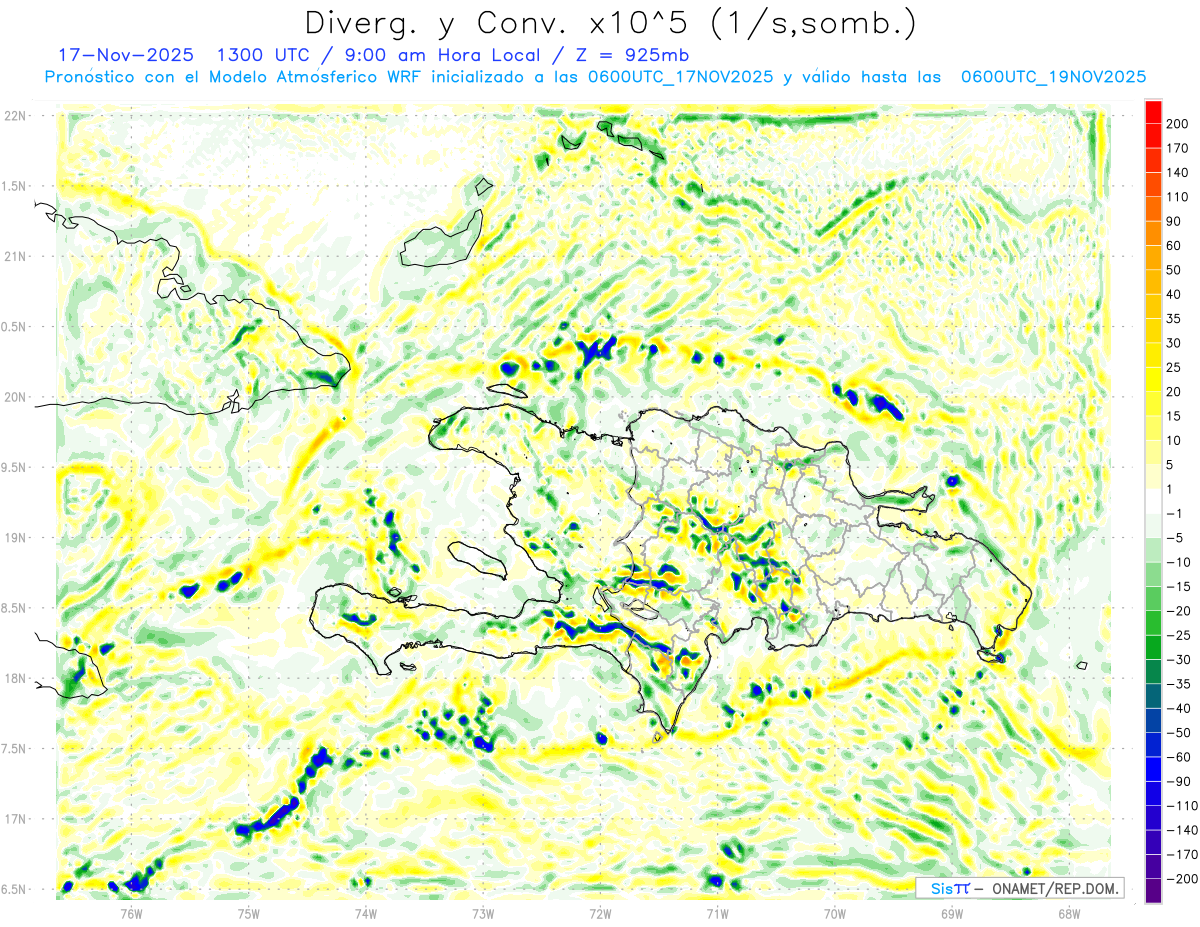
Task: Click the -90 value on the color scale
Action: [x=1180, y=781]
